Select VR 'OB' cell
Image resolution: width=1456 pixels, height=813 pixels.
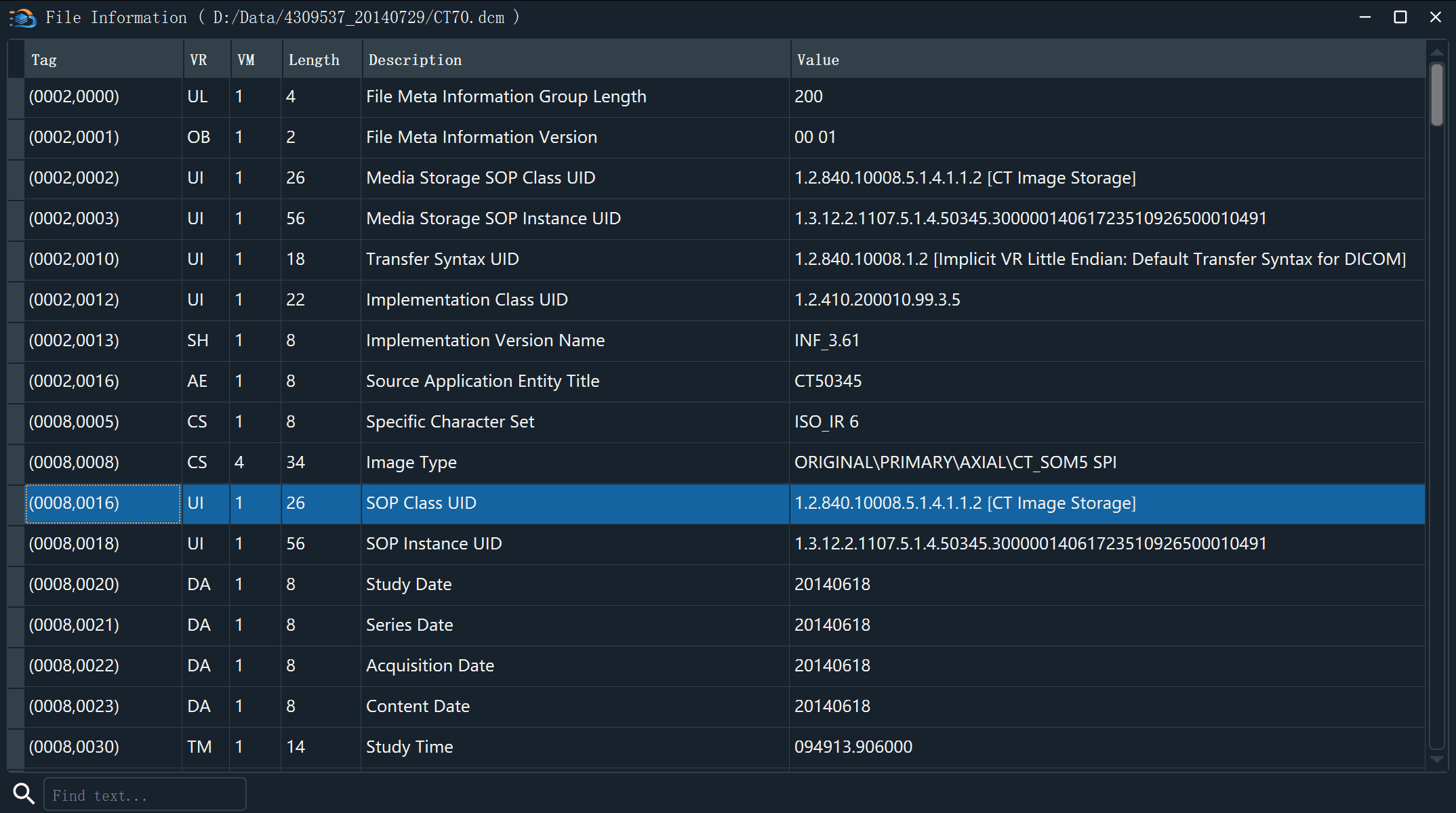(x=206, y=138)
